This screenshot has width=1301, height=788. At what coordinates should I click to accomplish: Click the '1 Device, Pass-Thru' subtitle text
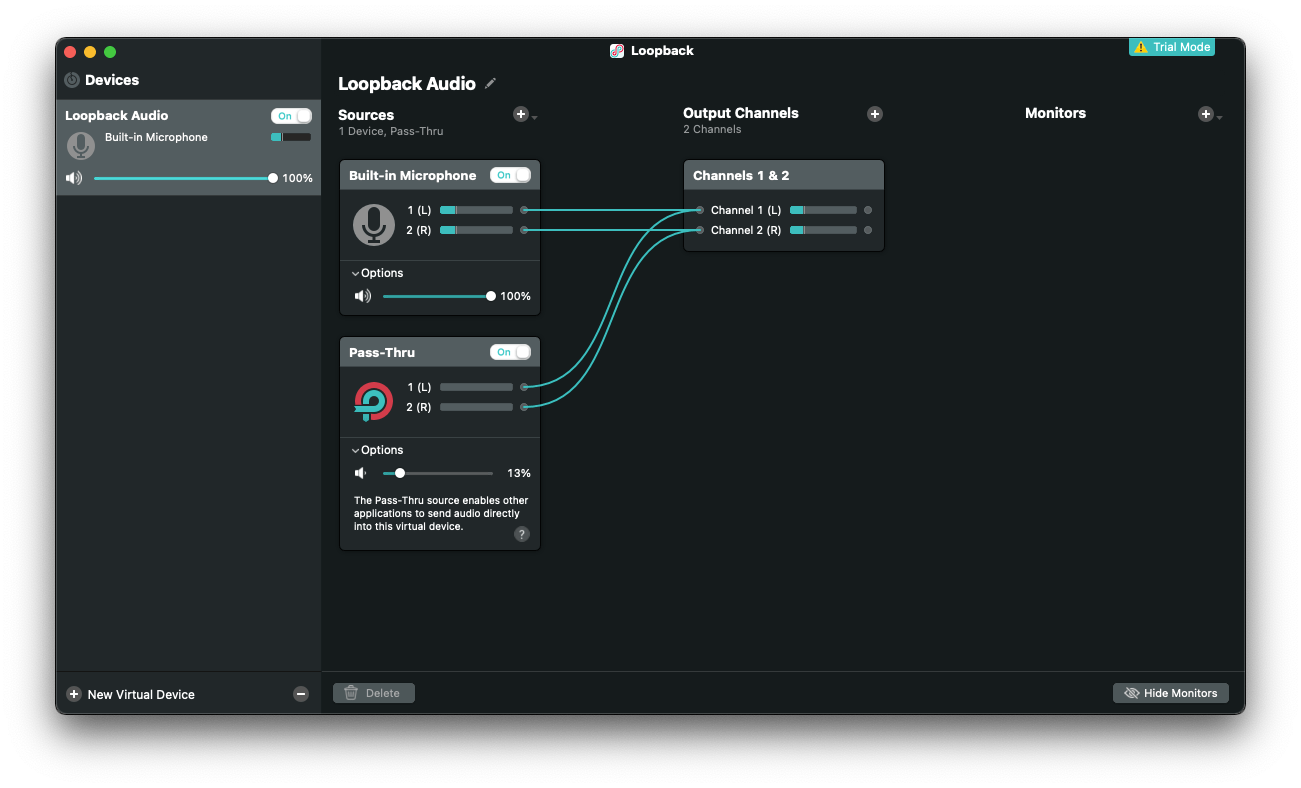(390, 132)
